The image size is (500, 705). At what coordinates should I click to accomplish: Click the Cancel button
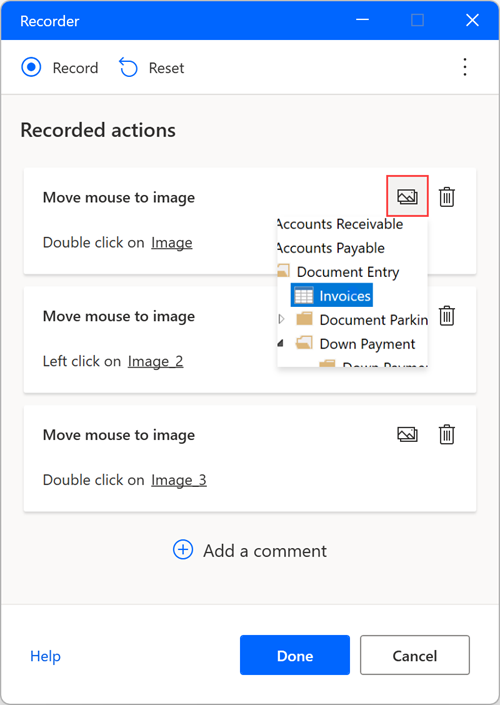tap(415, 655)
